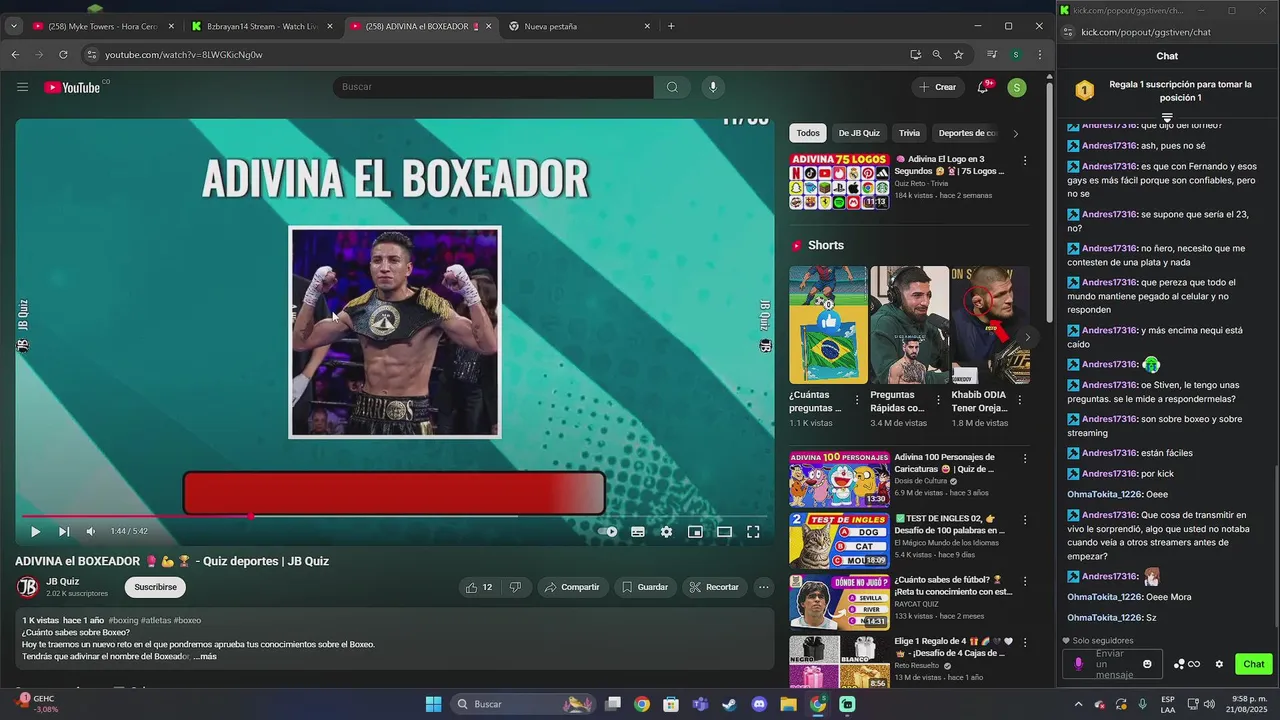Go to the YouTube home logo
Image resolution: width=1280 pixels, height=720 pixels.
click(x=72, y=88)
